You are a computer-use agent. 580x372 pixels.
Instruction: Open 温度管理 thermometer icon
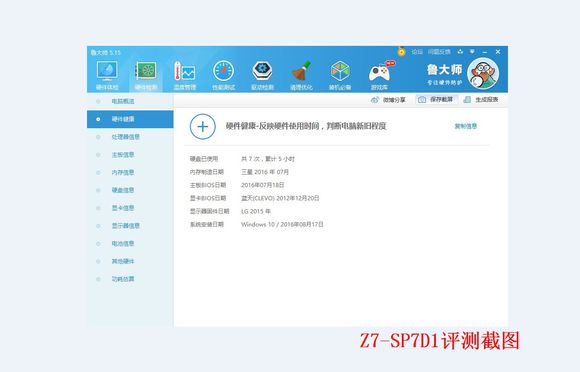[x=185, y=71]
